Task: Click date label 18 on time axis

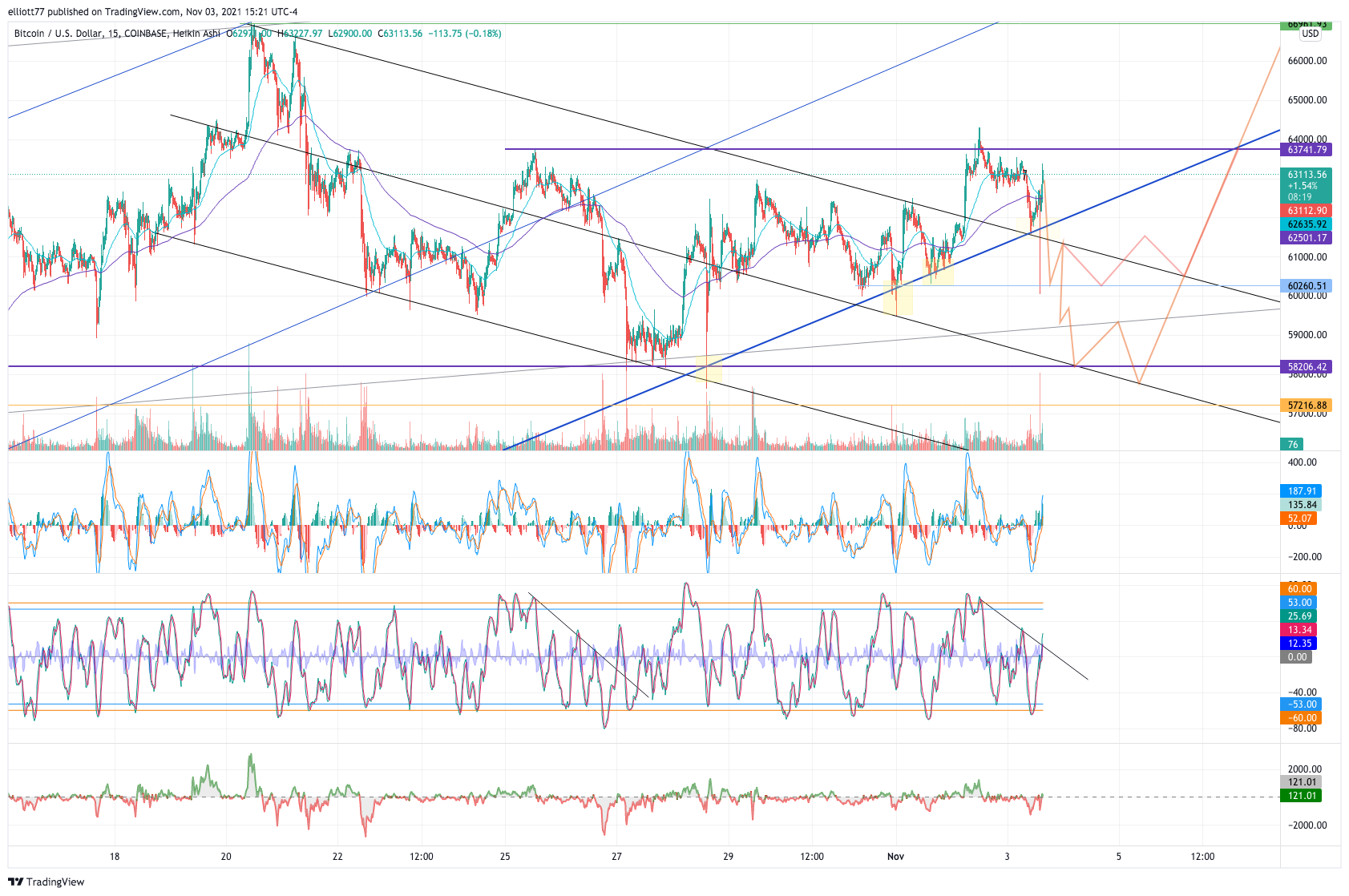Action: (x=115, y=857)
